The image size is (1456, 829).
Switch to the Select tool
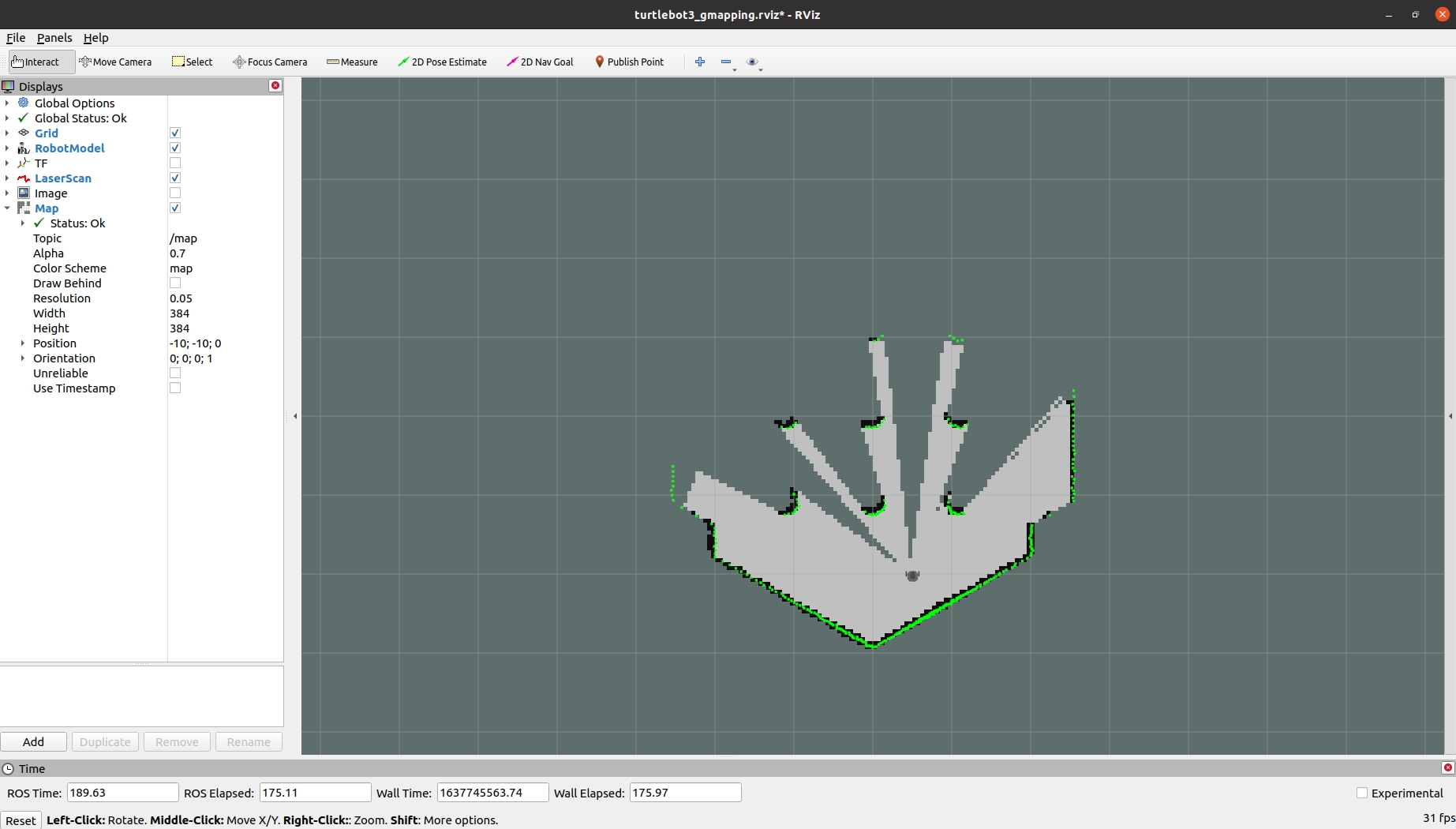tap(192, 62)
